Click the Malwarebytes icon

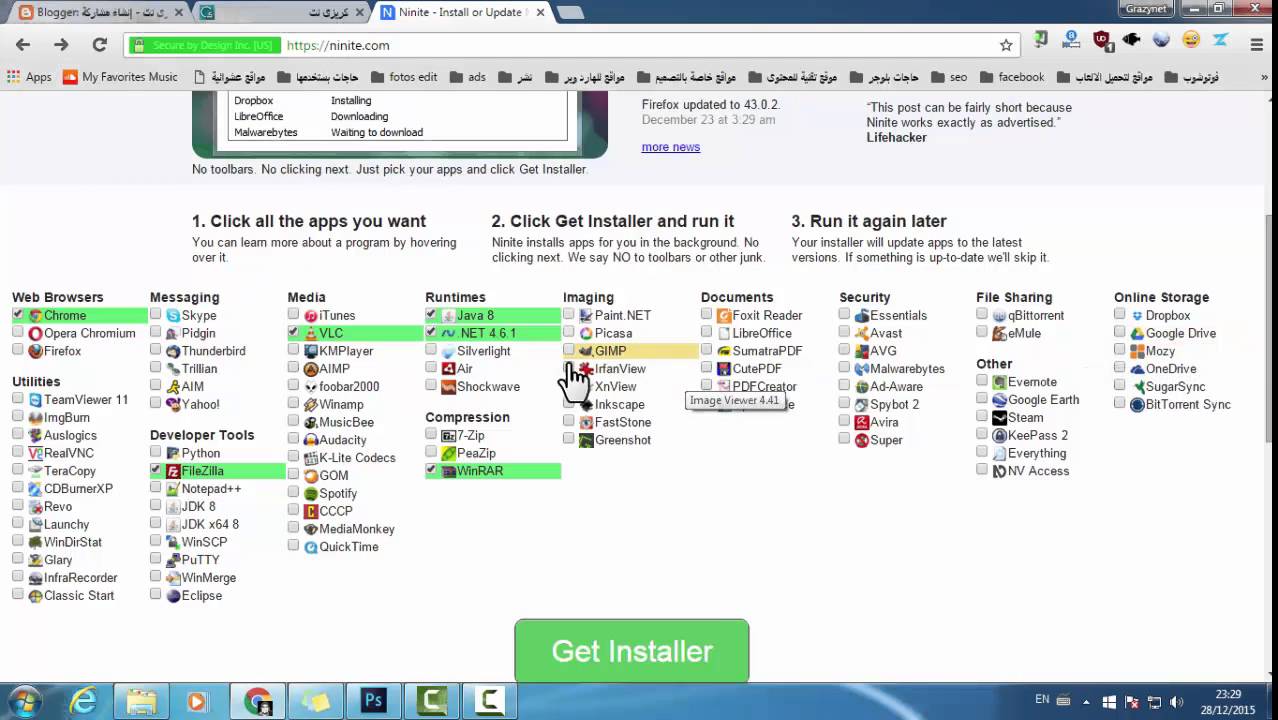coord(862,369)
